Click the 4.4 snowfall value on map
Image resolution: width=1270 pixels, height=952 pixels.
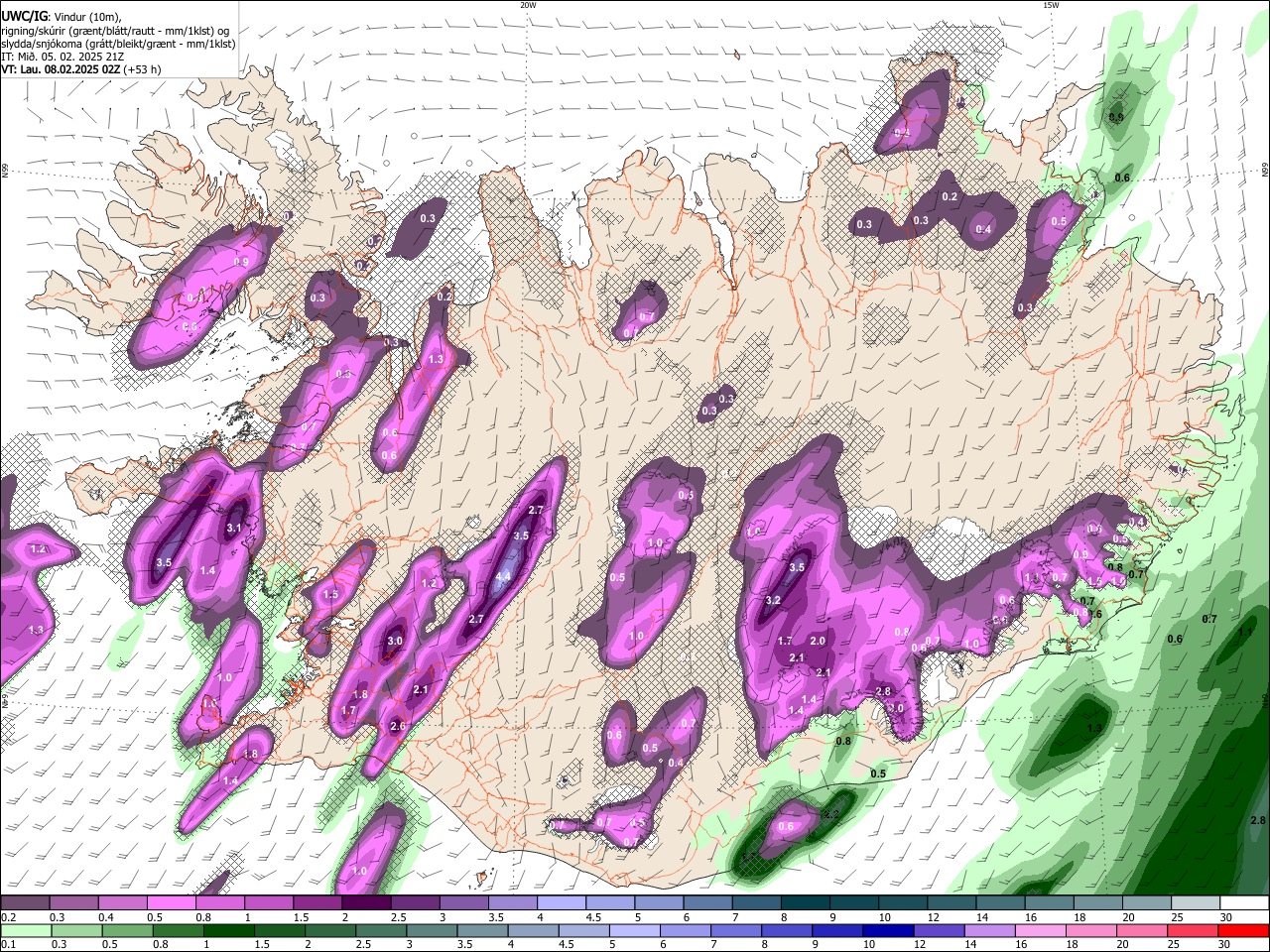[x=503, y=576]
